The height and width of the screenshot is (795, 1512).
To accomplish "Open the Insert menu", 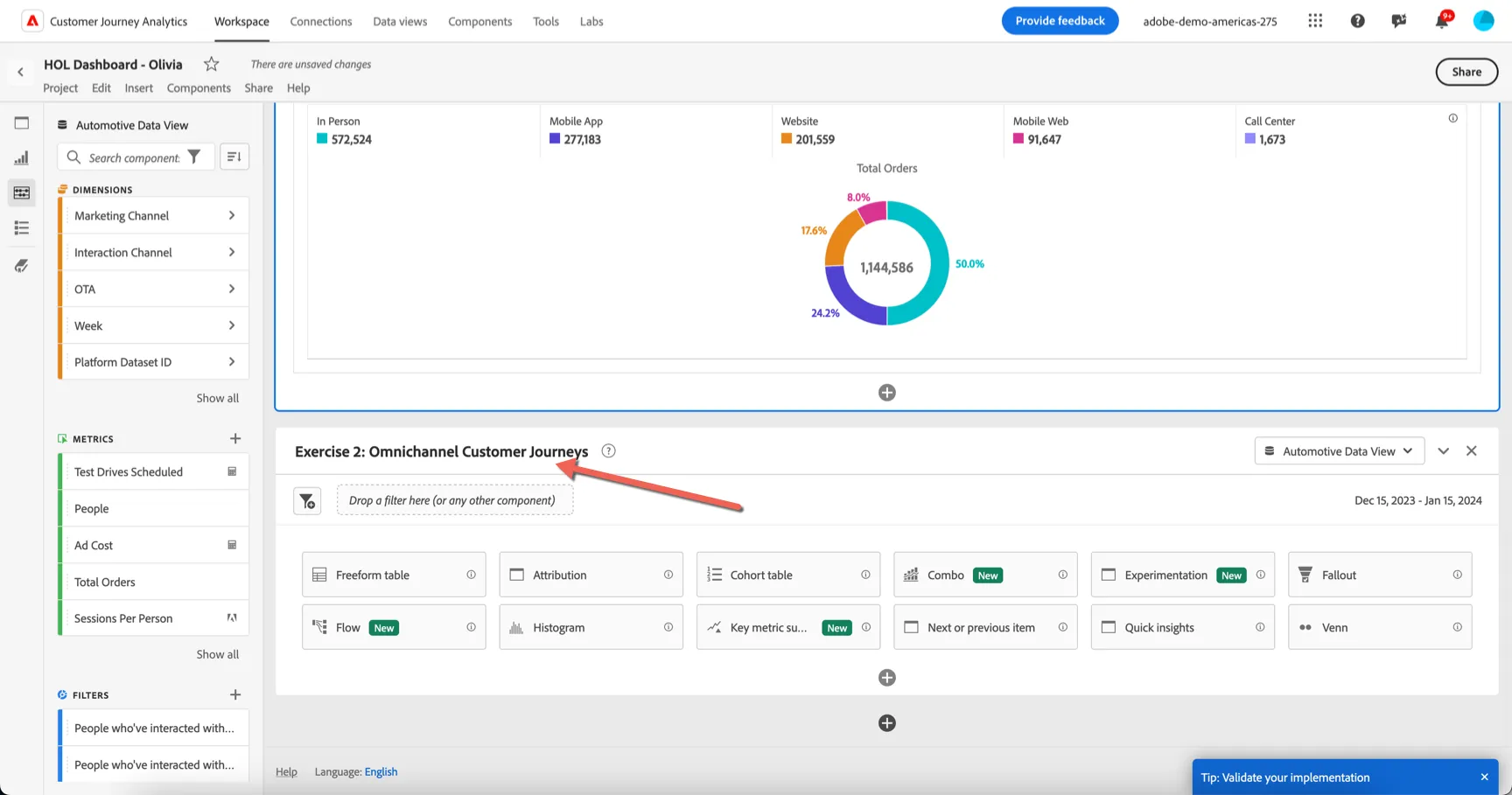I will pos(138,87).
